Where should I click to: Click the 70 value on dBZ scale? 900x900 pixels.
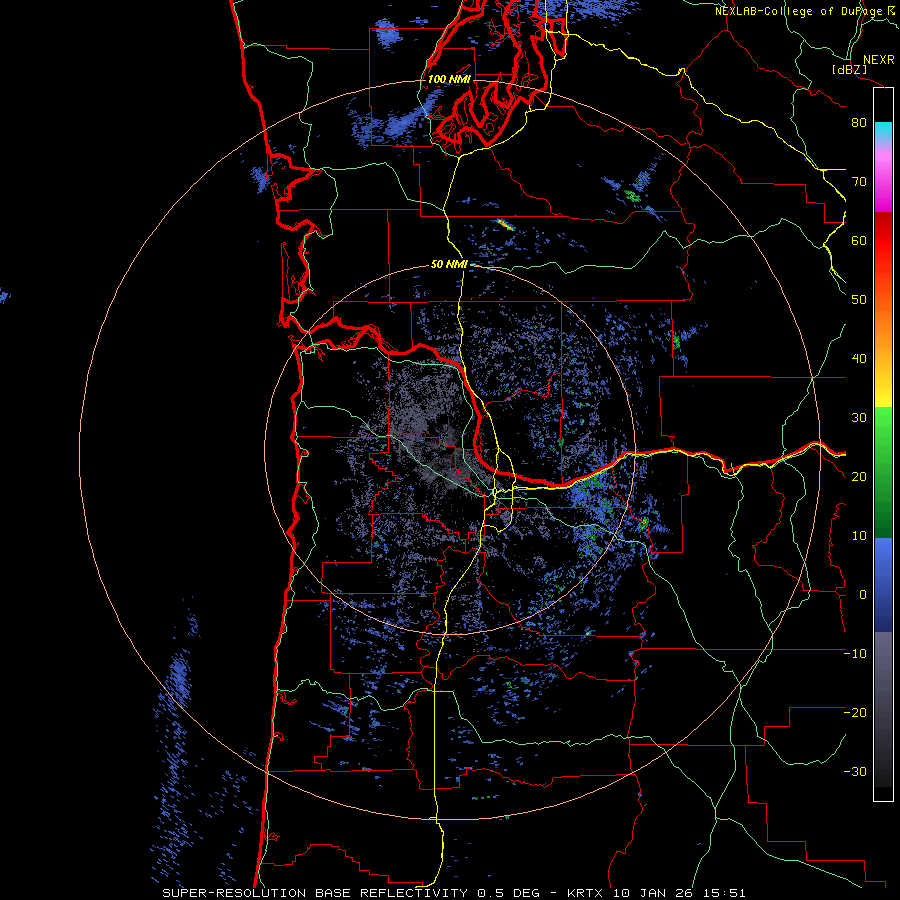(859, 182)
